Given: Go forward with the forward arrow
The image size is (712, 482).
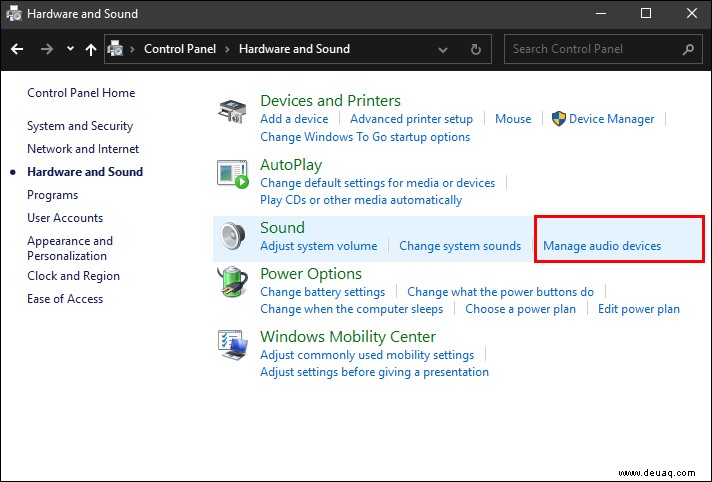Looking at the screenshot, I should [46, 49].
